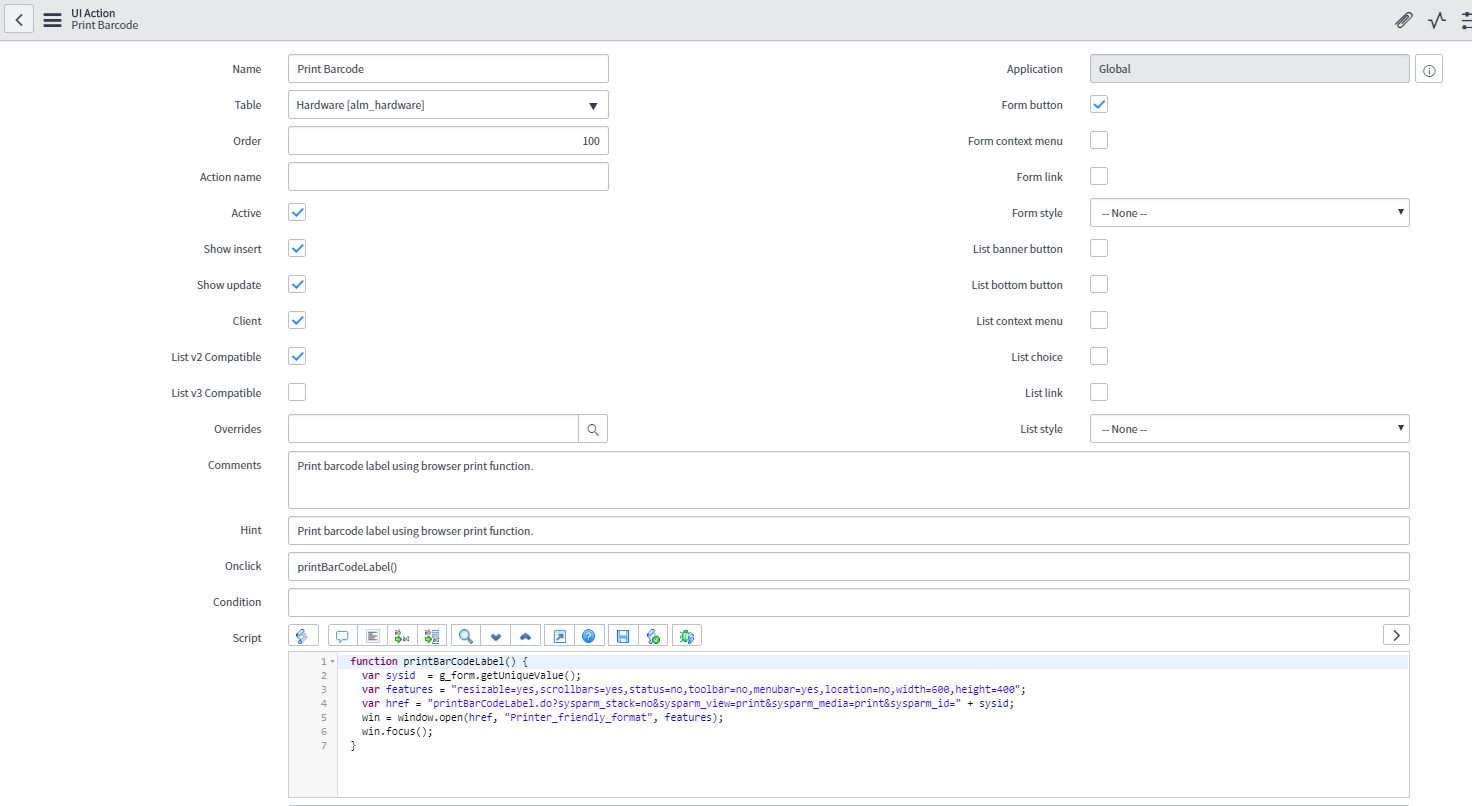Format the script code with the wand icon
The width and height of the screenshot is (1472, 806).
tap(303, 635)
